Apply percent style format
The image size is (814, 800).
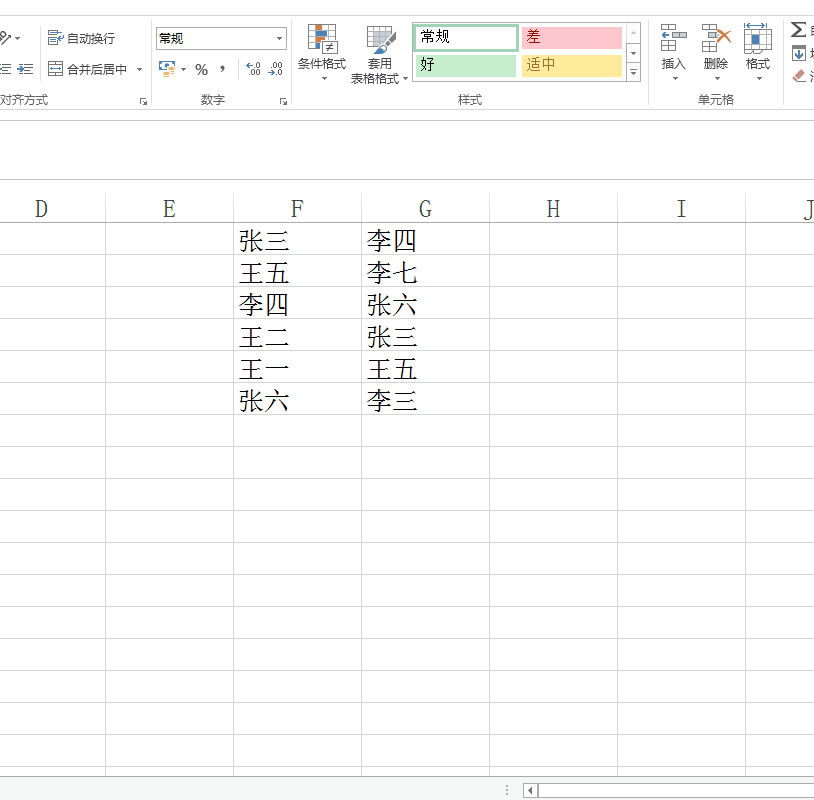(201, 69)
